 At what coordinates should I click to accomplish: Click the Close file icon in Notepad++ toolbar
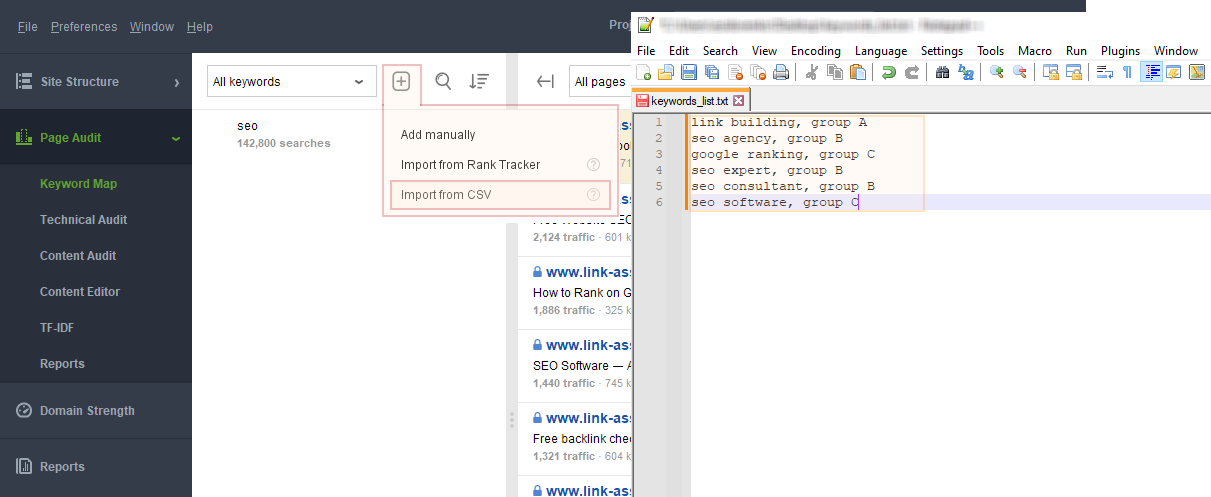point(735,72)
